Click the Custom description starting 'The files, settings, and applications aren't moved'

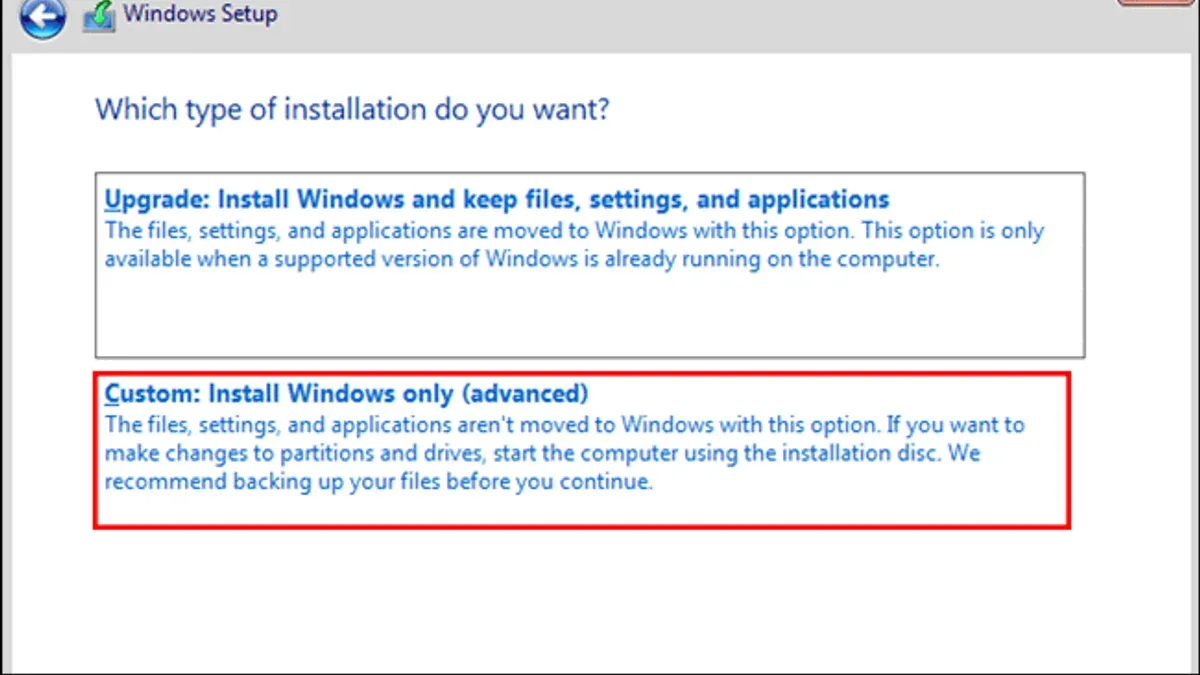tap(565, 453)
